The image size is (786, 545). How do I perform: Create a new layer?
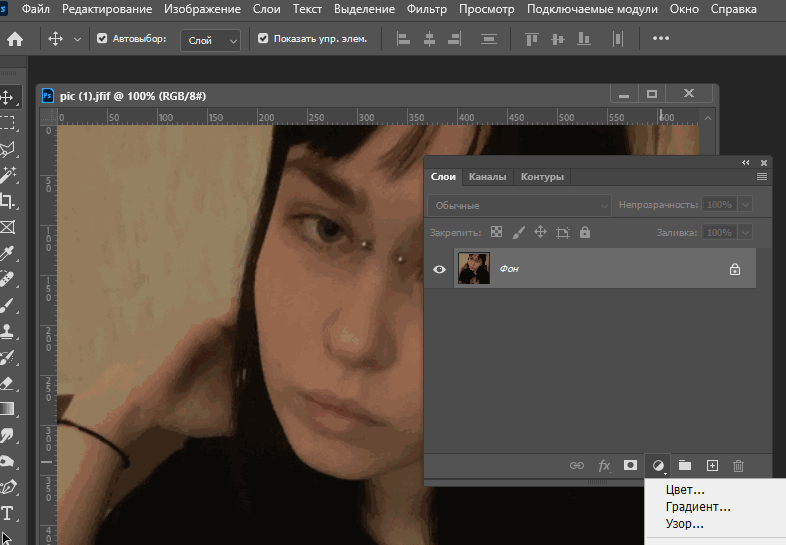coord(712,465)
